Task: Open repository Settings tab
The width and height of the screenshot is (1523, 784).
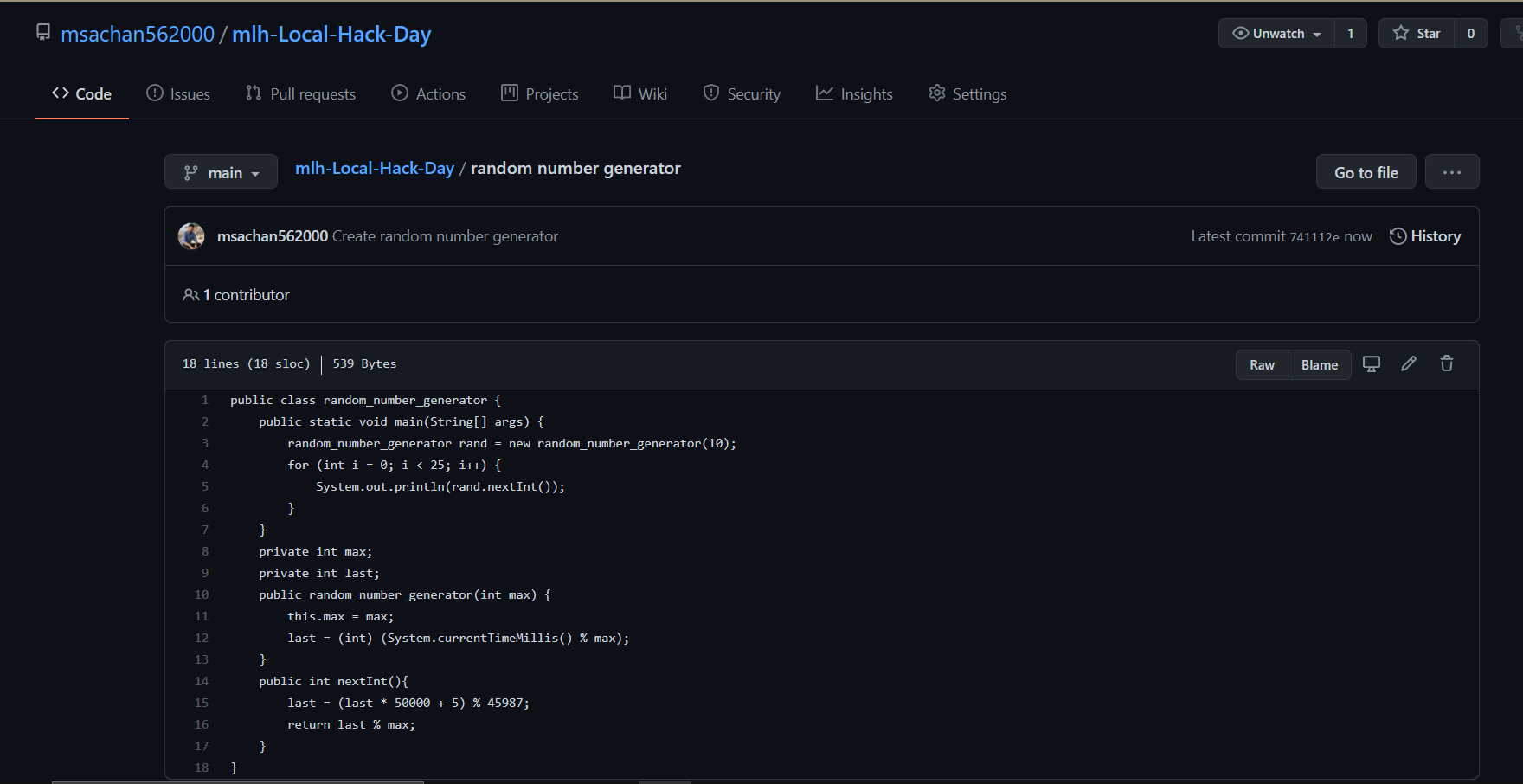Action: point(967,93)
